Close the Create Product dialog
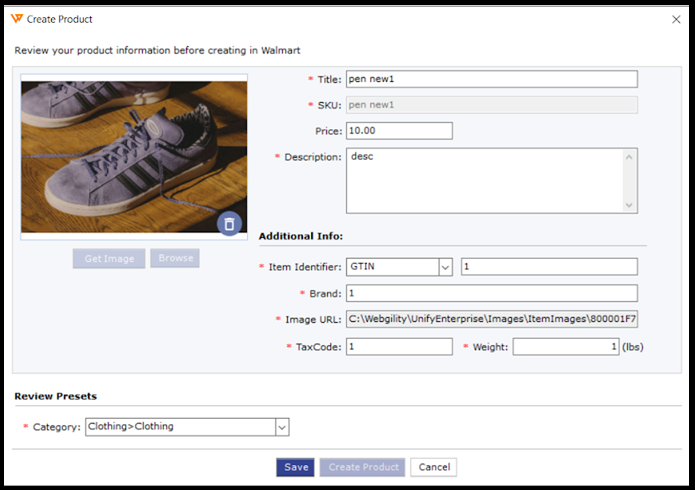This screenshot has width=695, height=490. click(674, 19)
